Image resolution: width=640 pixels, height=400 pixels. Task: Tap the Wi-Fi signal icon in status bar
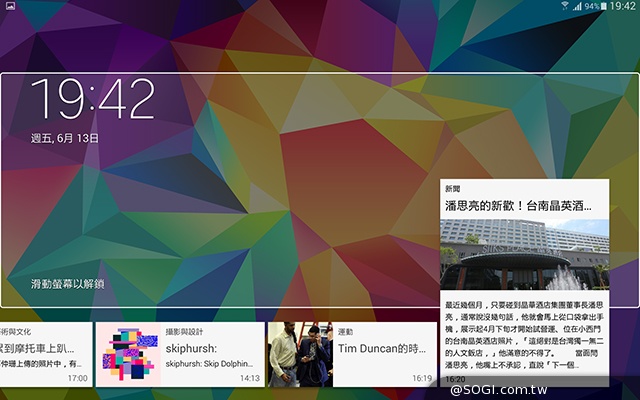pos(564,7)
